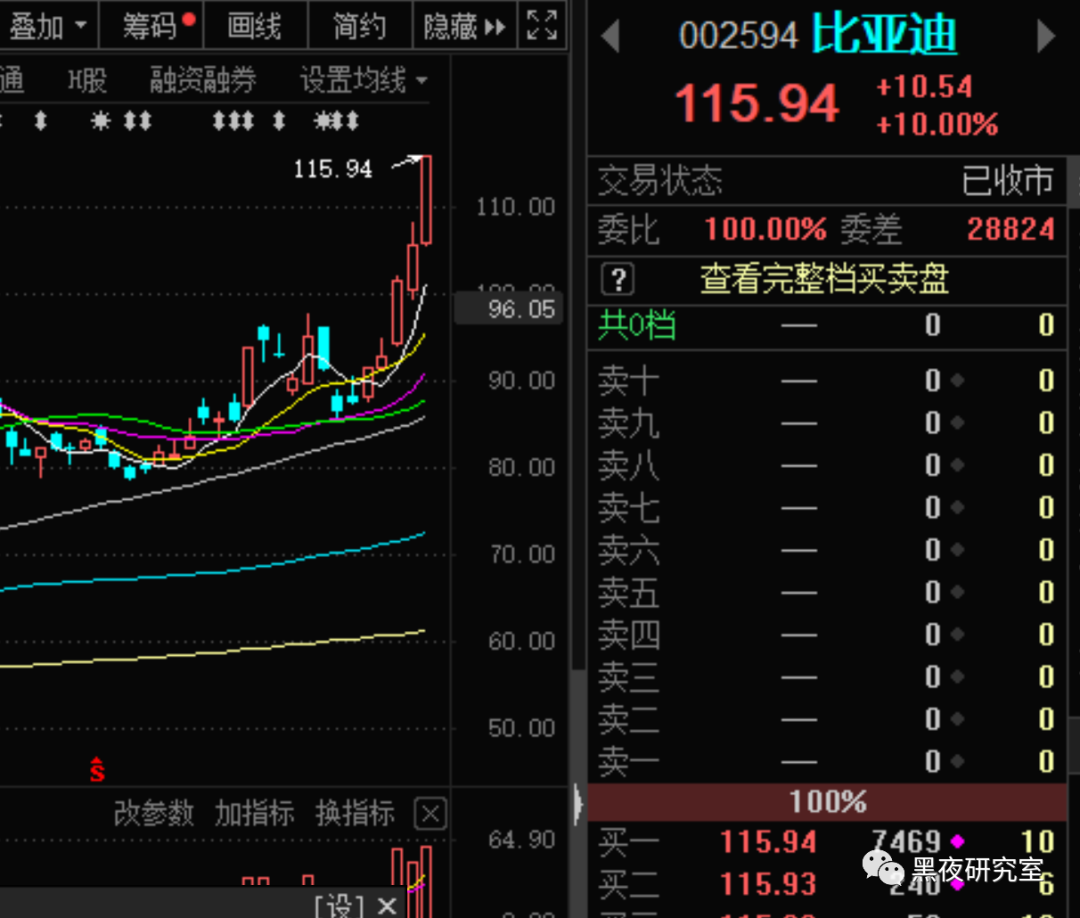The image size is (1080, 918).
Task: Click 换指标 to switch indicator
Action: [x=355, y=813]
